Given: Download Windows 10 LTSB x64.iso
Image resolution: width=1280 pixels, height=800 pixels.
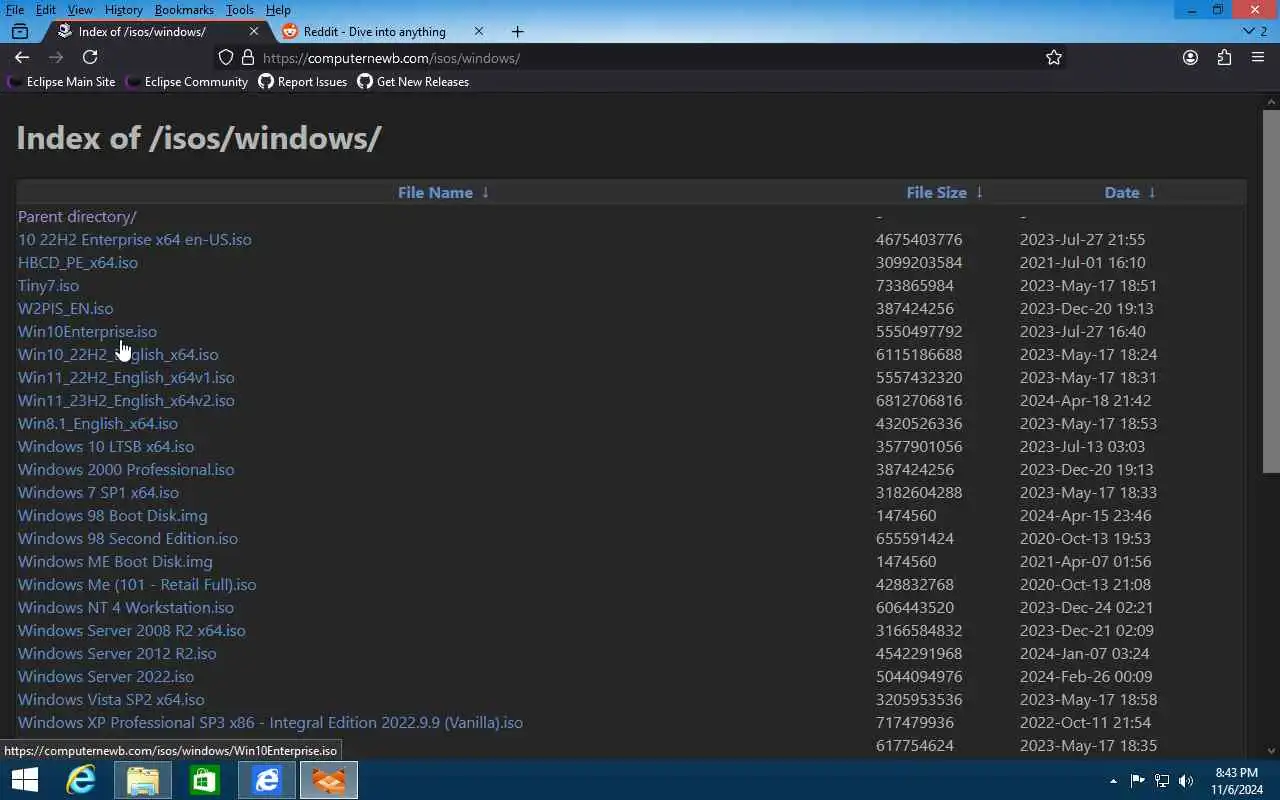Looking at the screenshot, I should point(106,446).
